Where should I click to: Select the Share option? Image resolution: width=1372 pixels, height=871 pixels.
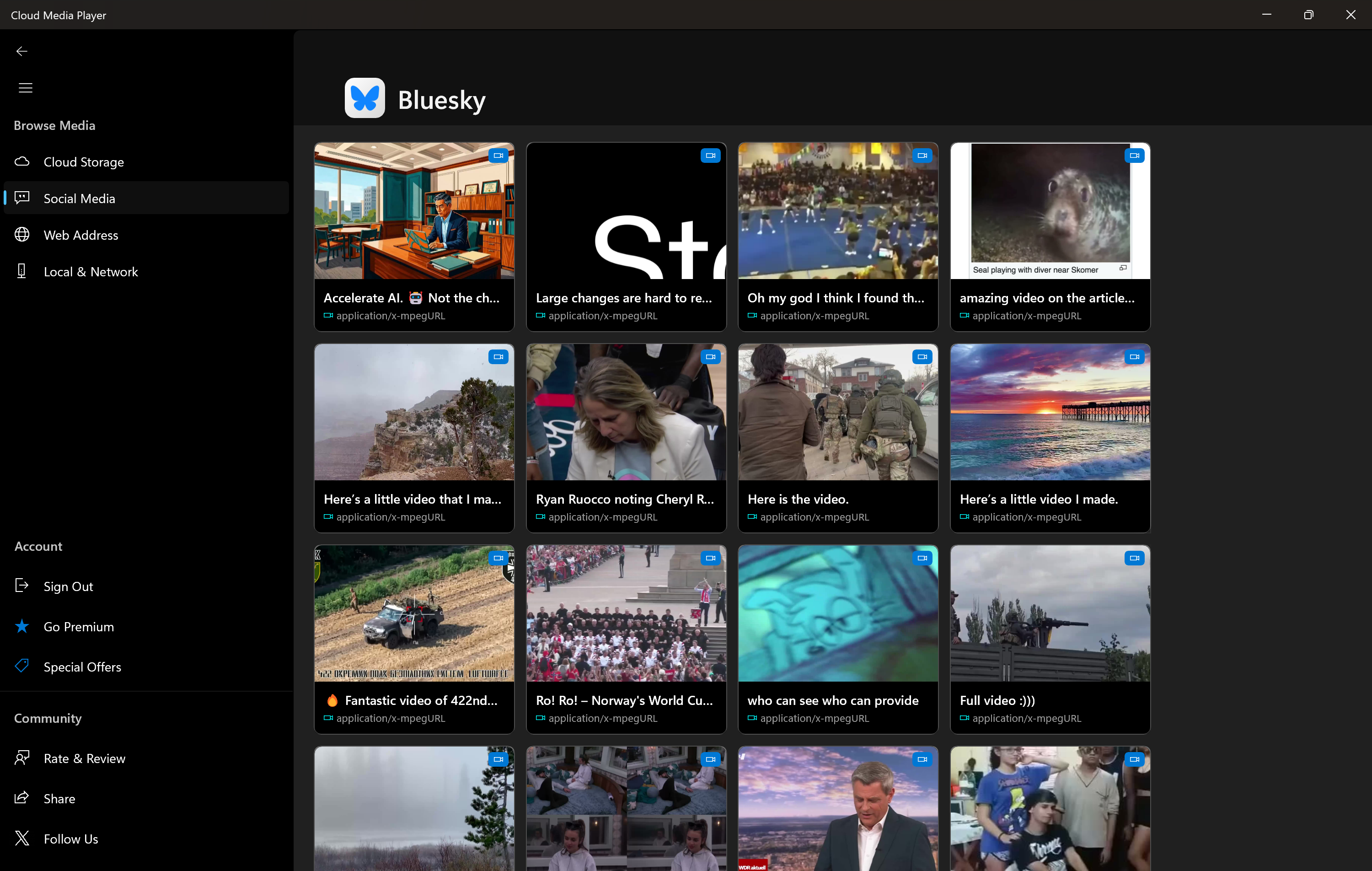[146, 798]
